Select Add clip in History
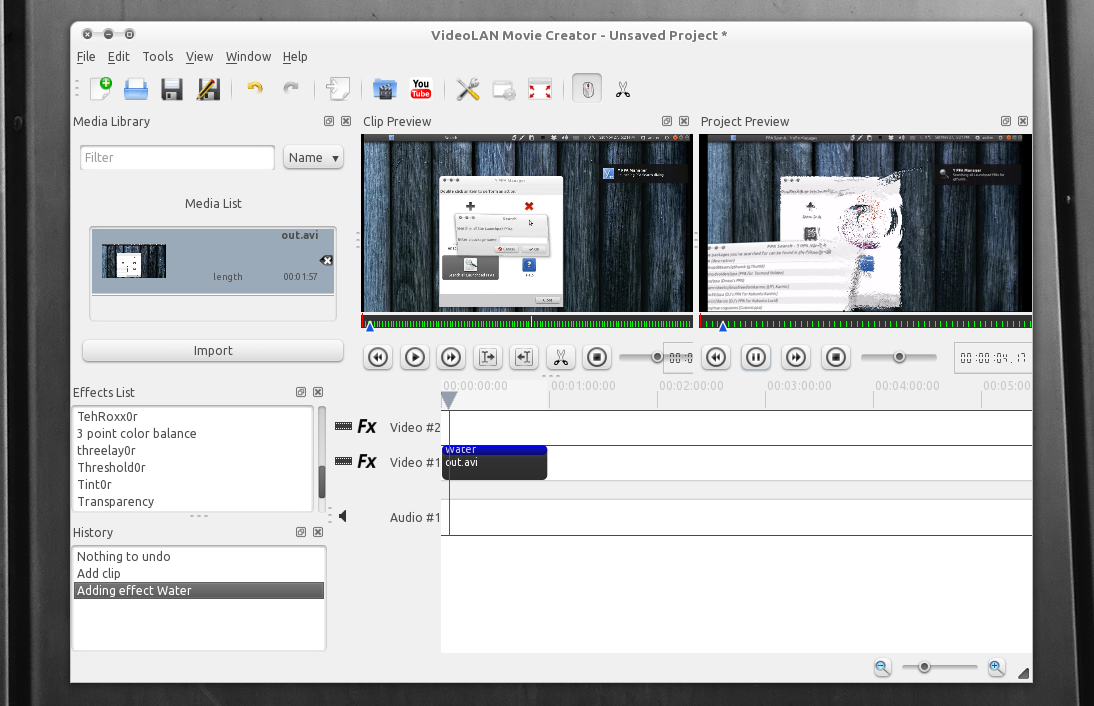This screenshot has width=1094, height=706. 98,573
